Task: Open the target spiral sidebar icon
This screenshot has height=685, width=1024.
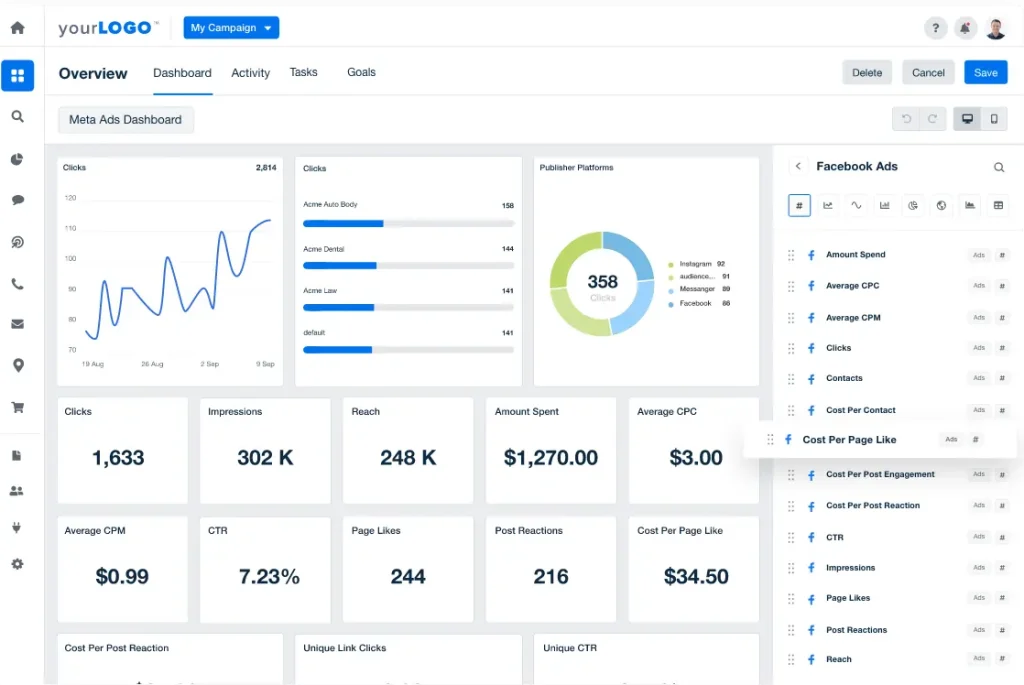Action: pyautogui.click(x=18, y=242)
